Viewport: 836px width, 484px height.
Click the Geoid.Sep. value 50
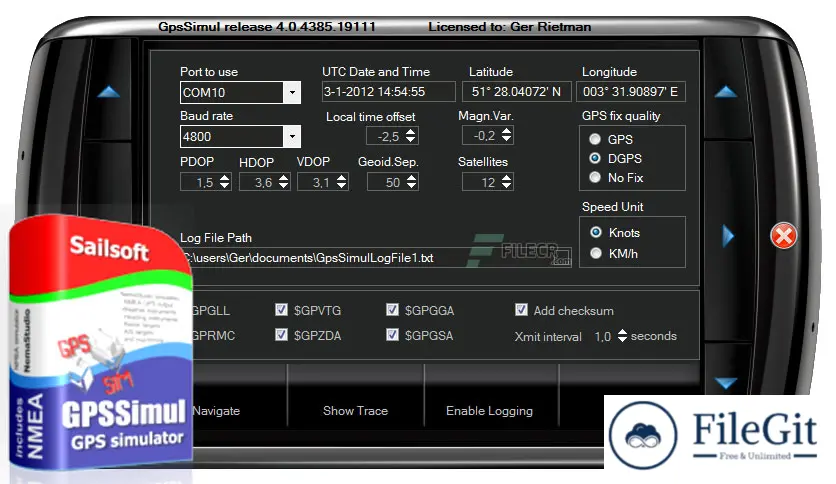click(393, 183)
